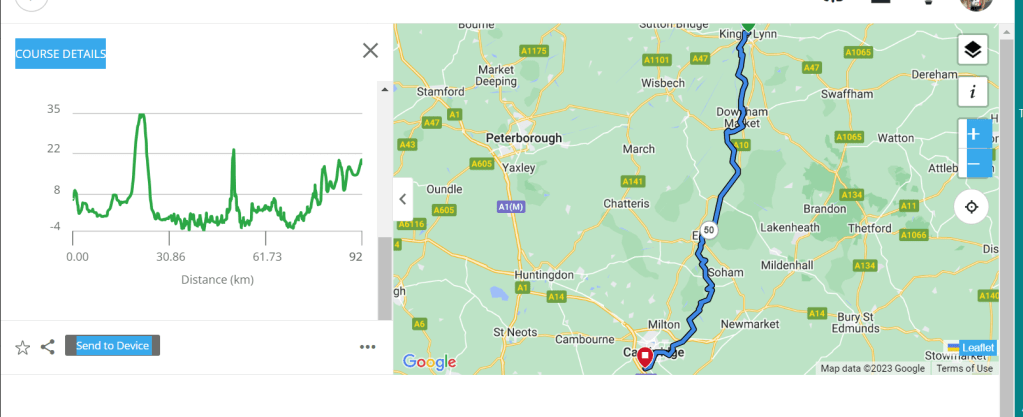Viewport: 1023px width, 417px height.
Task: Click the red finish marker in Cambridge
Action: (x=645, y=356)
